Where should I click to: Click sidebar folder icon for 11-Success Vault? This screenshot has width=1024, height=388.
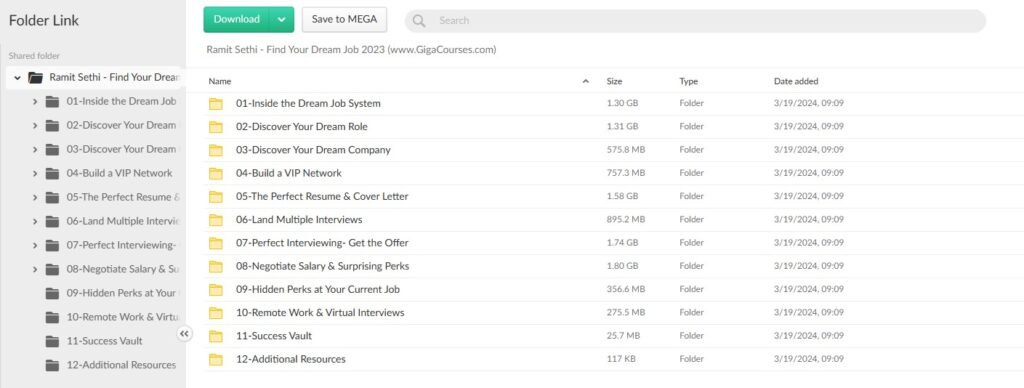coord(52,342)
